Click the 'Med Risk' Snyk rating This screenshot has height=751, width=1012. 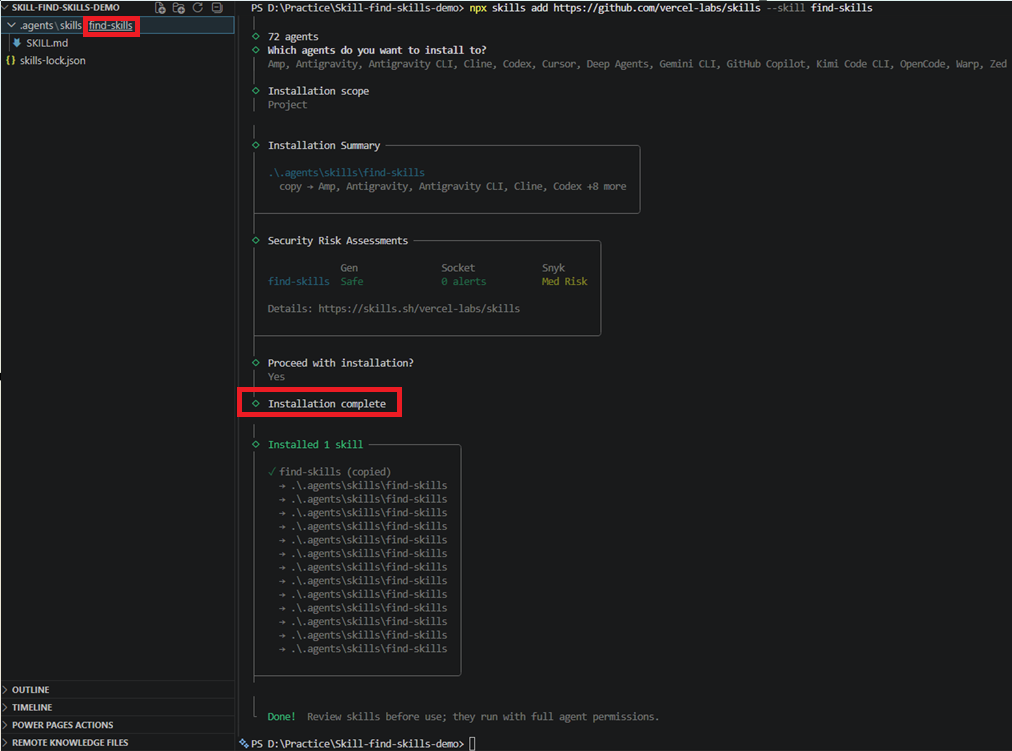(x=564, y=281)
